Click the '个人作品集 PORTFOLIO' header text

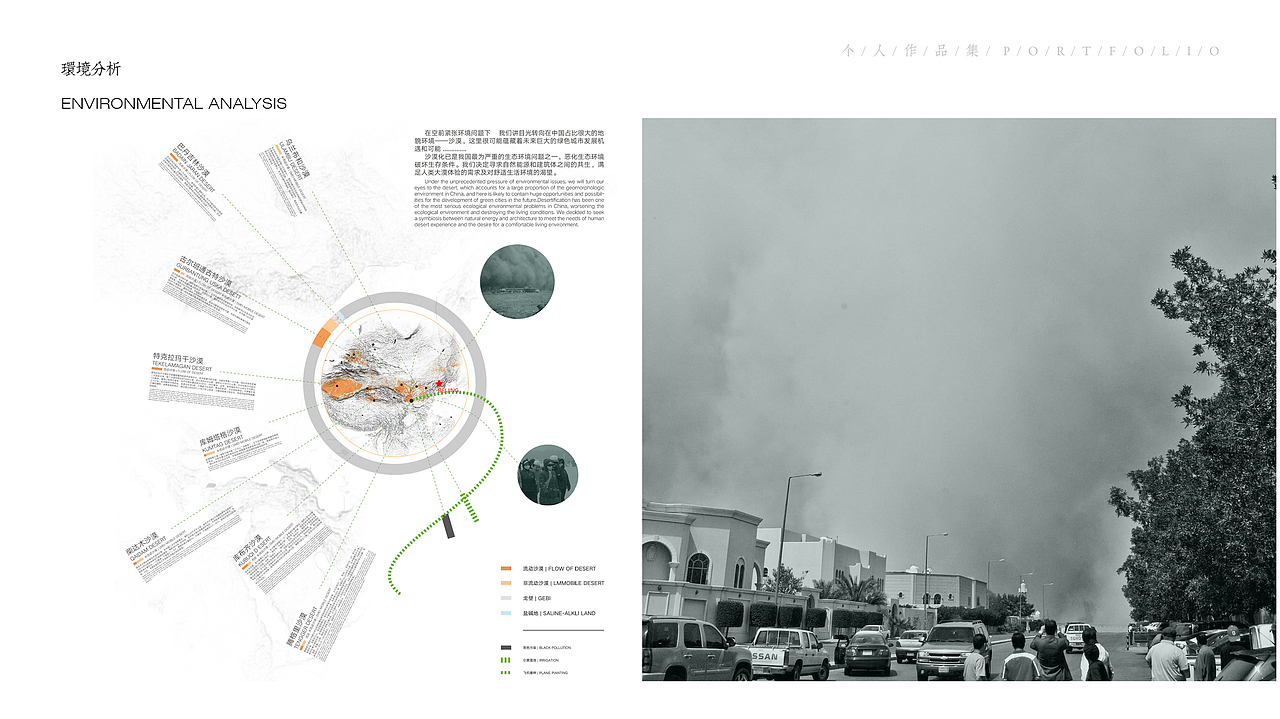coord(1031,51)
